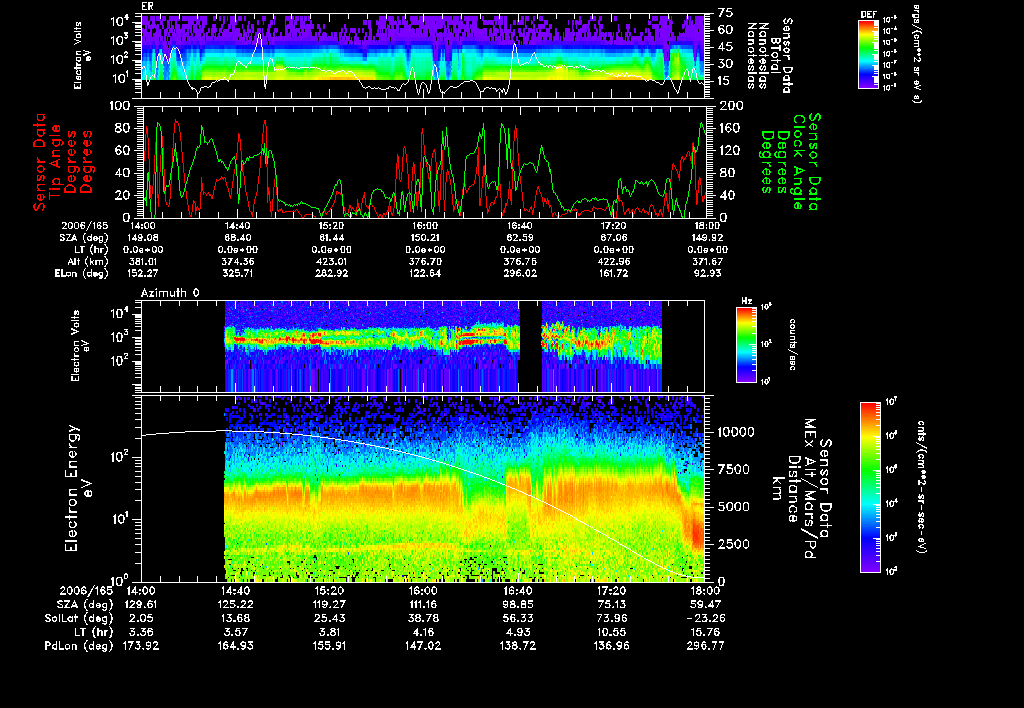
Task: Click SZA value 67.06
Action: point(613,238)
